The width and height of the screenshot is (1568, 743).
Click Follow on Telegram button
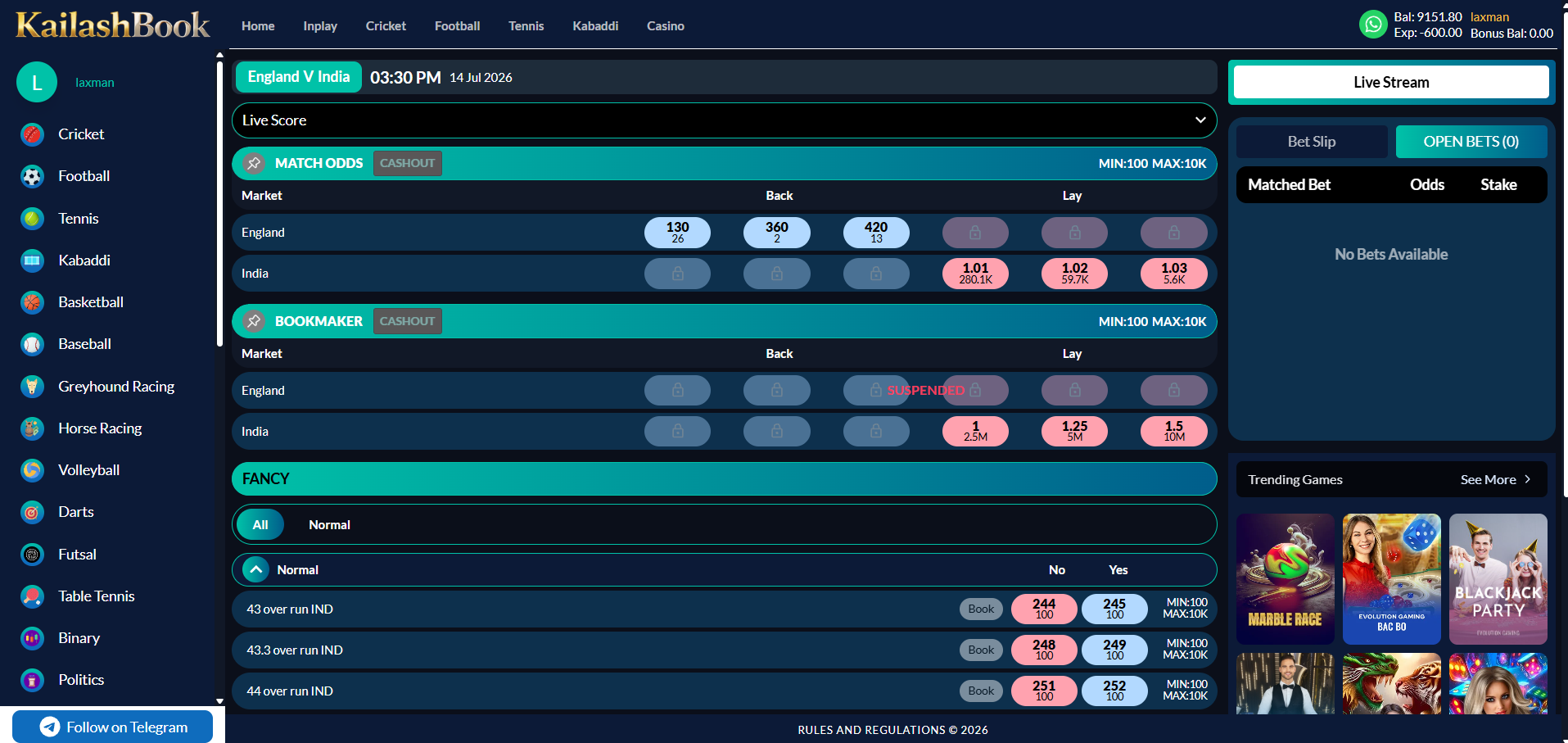click(x=112, y=727)
